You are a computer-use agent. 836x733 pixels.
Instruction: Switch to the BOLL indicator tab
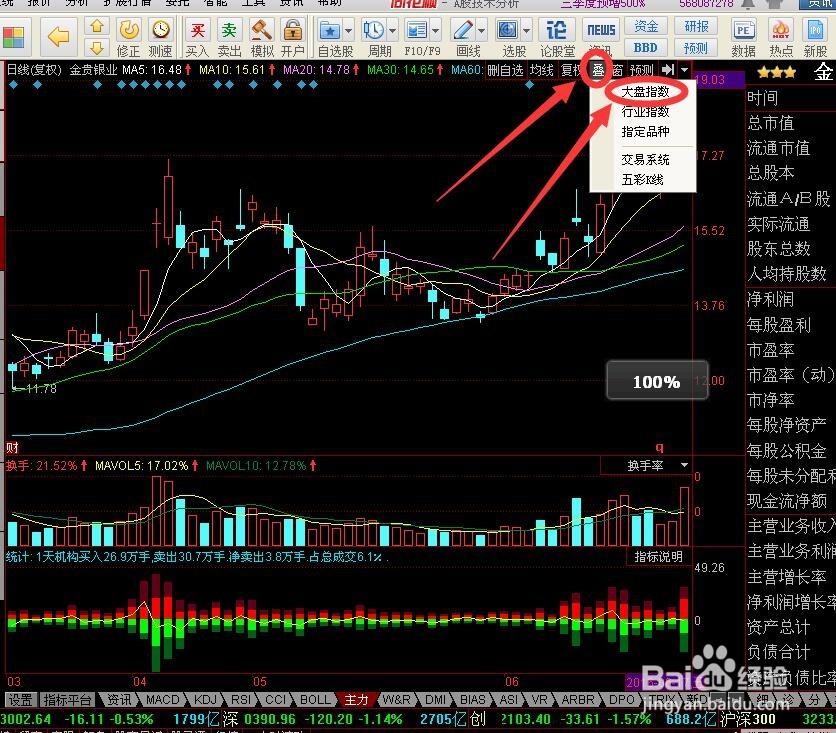(315, 699)
